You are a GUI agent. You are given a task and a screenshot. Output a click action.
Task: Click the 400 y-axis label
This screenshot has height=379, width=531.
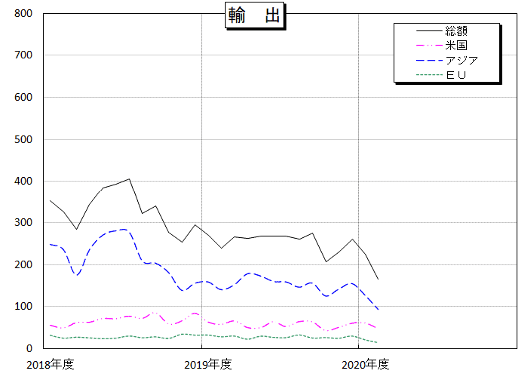click(x=23, y=181)
